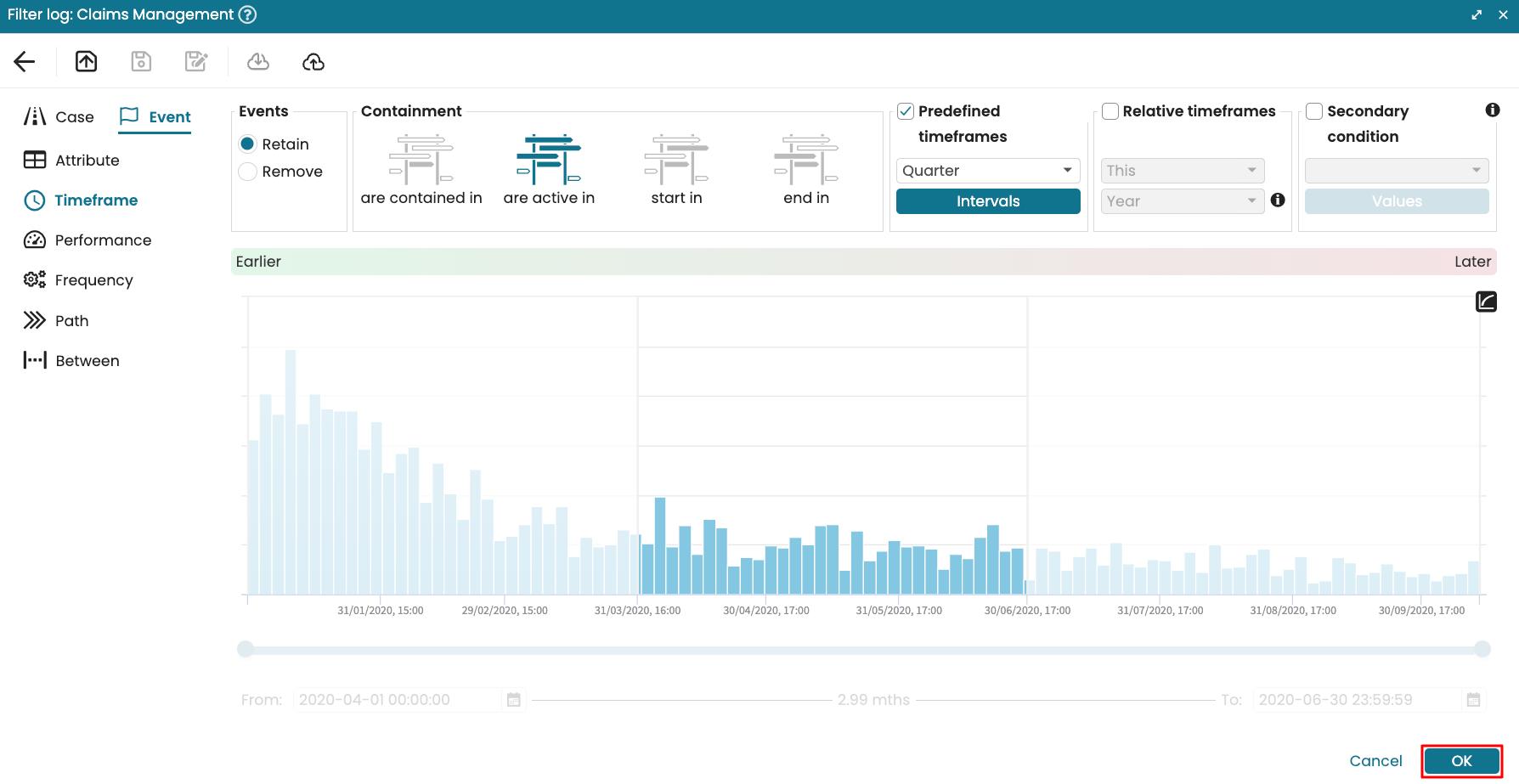Click the cloud upload icon
Viewport: 1519px width, 784px height.
[x=313, y=61]
